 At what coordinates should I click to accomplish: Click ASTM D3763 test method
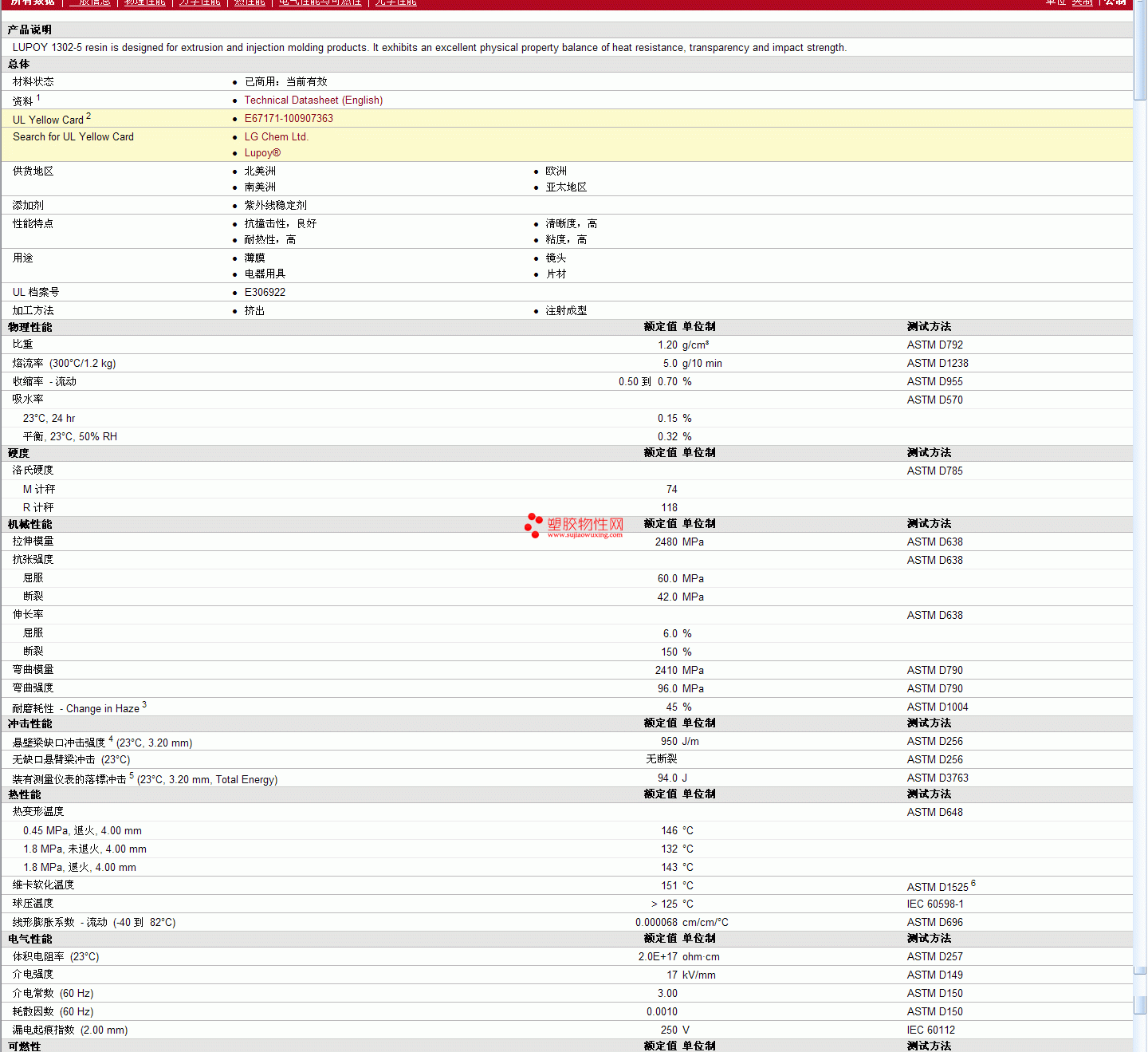tap(938, 778)
